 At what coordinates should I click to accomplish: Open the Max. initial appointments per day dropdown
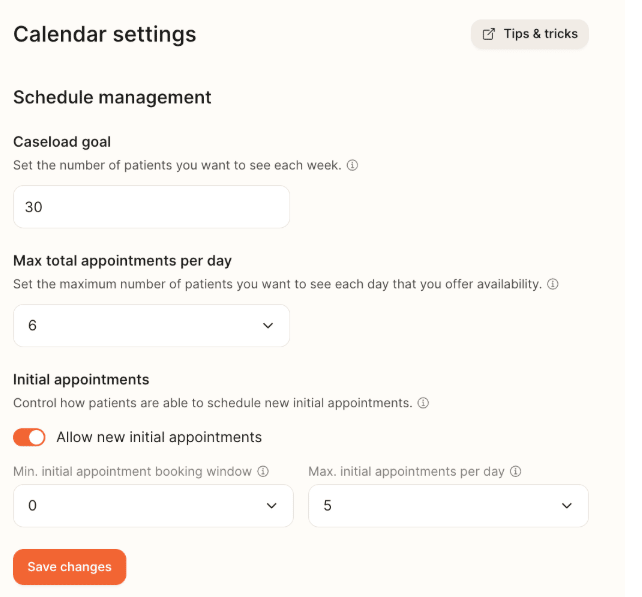(448, 506)
